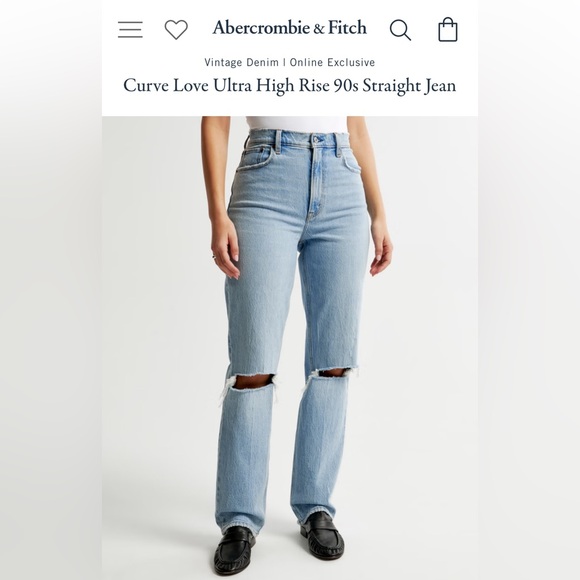The width and height of the screenshot is (580, 580).
Task: Tap the ripped right knee of jeans
Action: (332, 372)
